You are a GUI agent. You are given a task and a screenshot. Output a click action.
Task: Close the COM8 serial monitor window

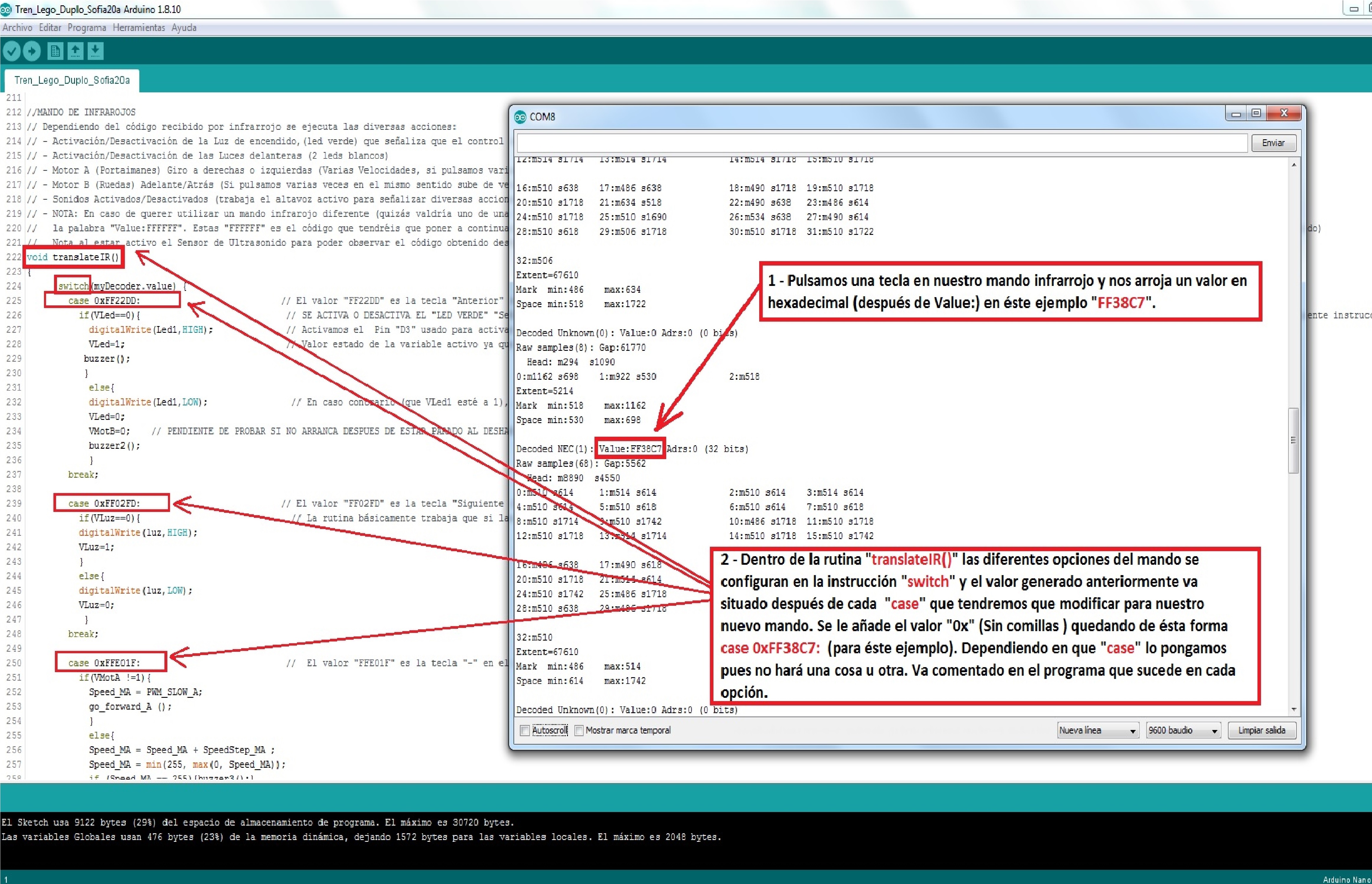(x=1284, y=114)
